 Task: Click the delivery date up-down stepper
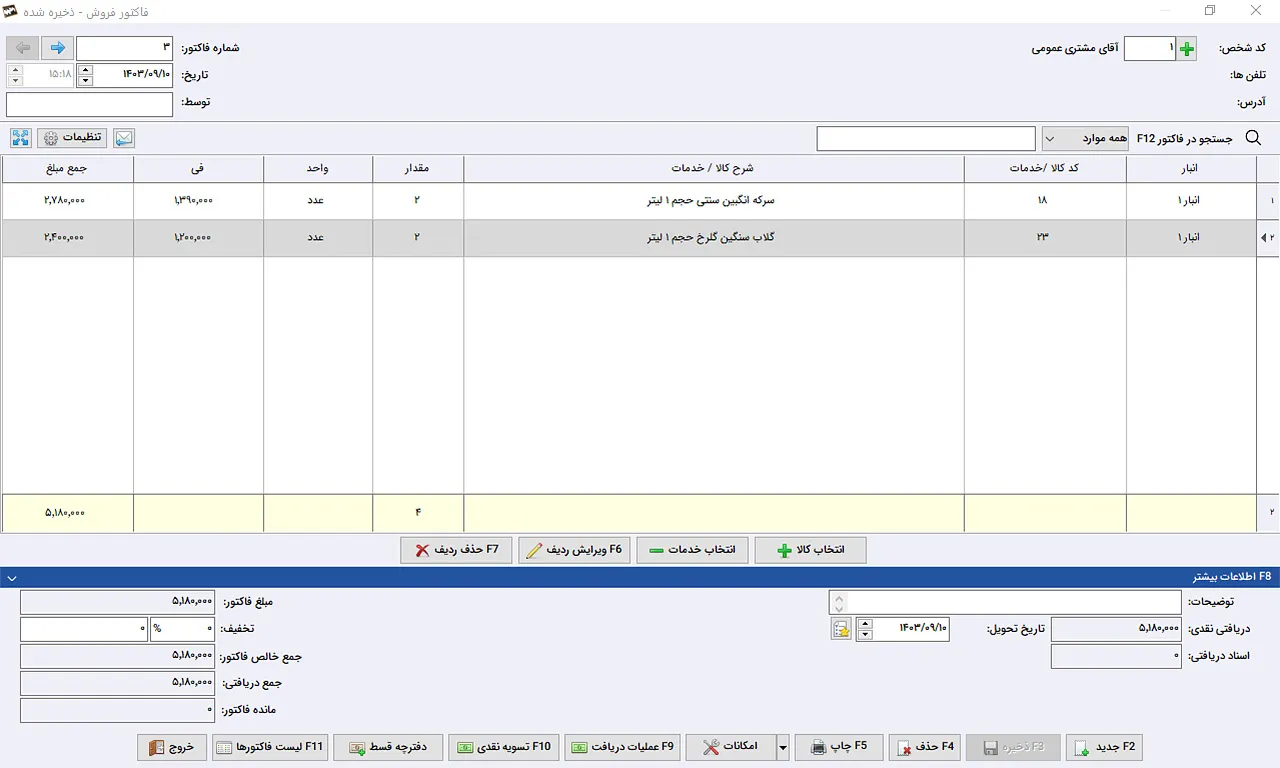865,629
